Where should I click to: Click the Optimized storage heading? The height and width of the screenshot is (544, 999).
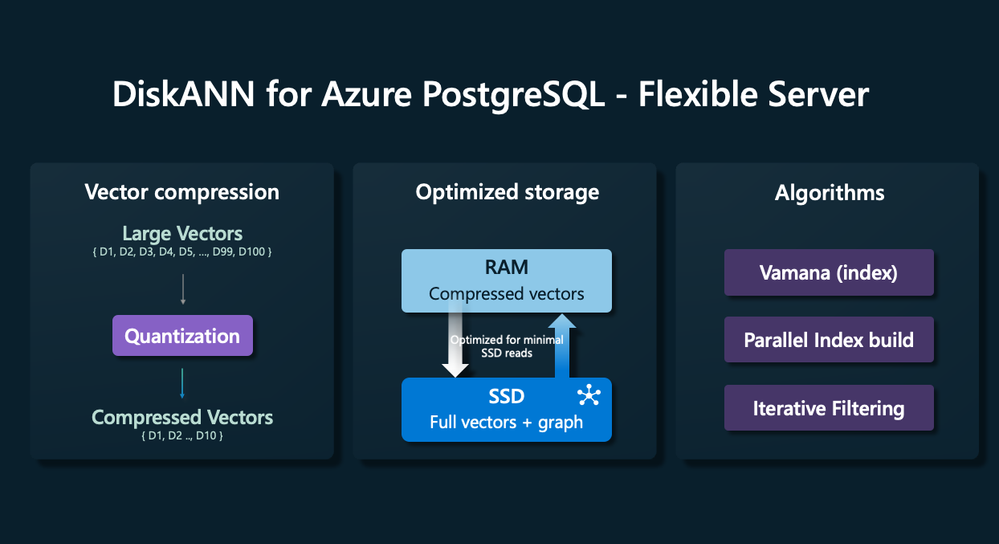point(507,192)
